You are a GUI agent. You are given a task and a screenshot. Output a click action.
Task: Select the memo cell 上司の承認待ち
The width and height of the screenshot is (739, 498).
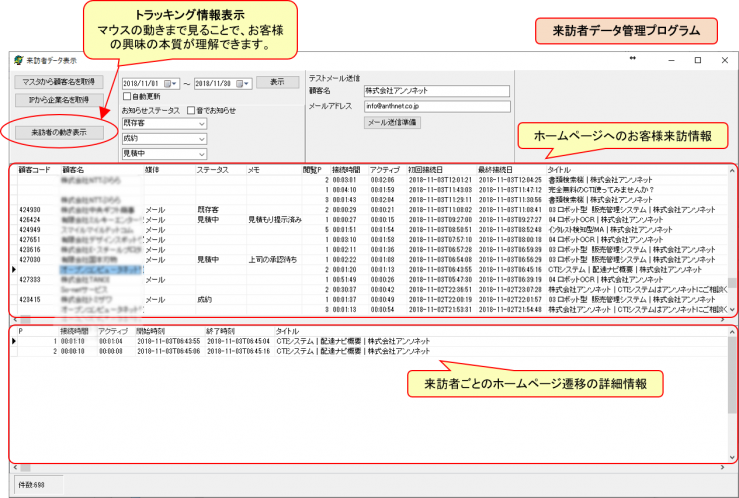tap(273, 260)
